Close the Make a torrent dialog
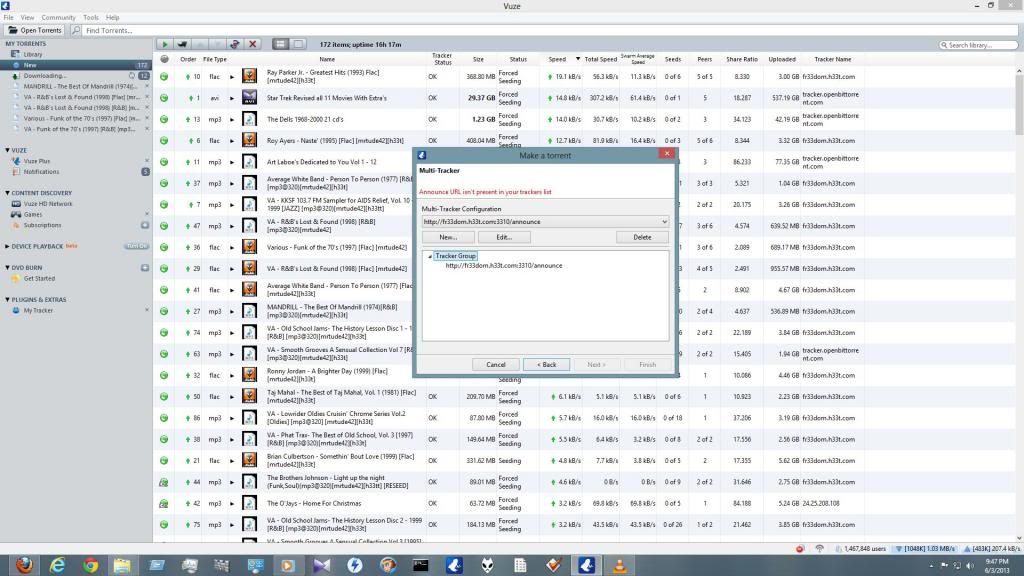The height and width of the screenshot is (576, 1024). [666, 153]
